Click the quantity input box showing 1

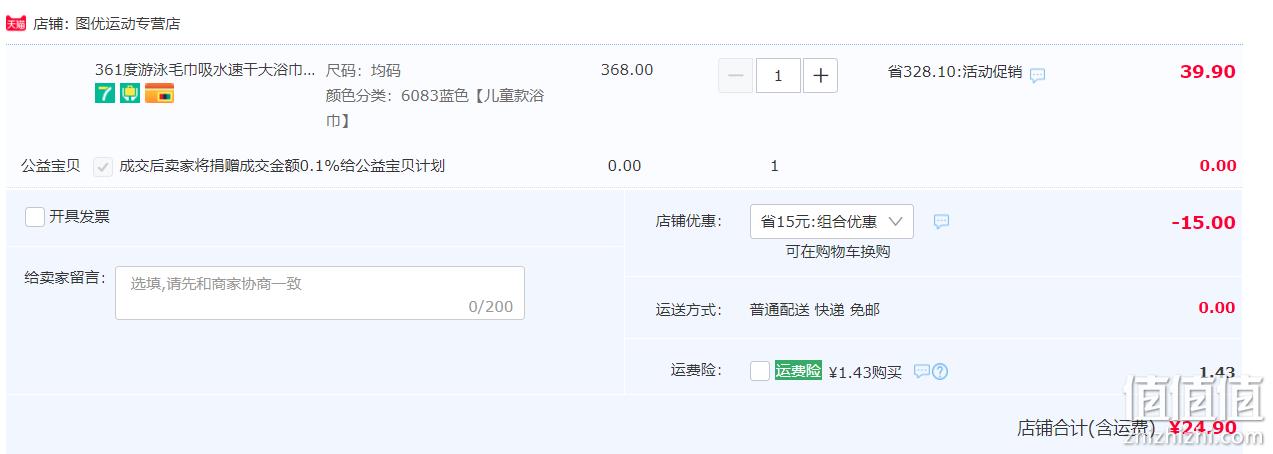pos(778,76)
